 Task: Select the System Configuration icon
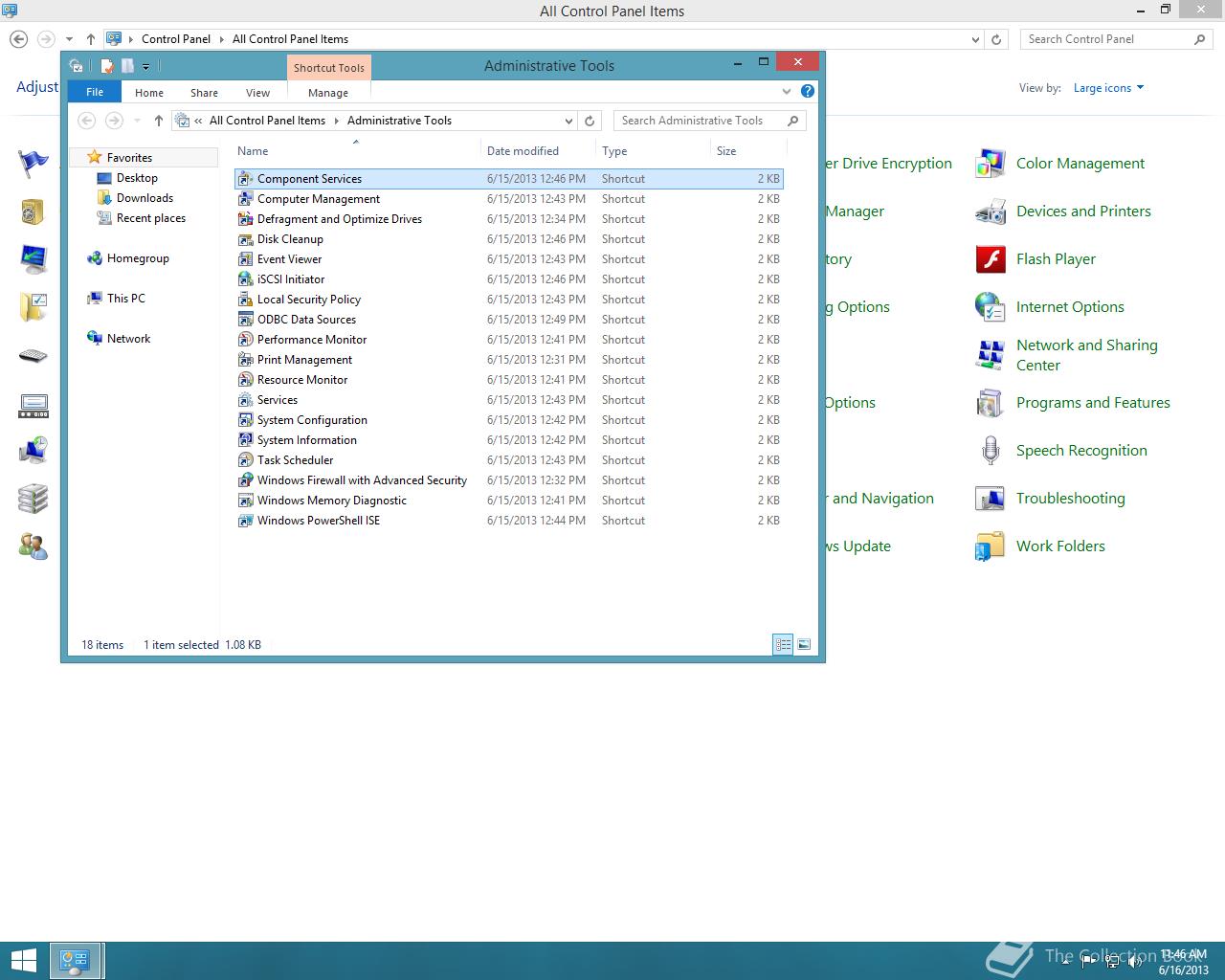(245, 420)
